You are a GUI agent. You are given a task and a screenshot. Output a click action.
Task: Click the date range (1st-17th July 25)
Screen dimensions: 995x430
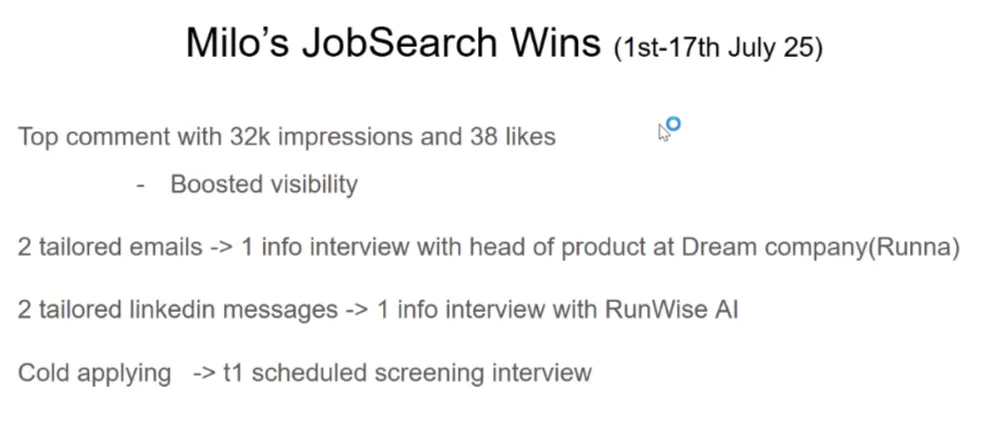click(718, 48)
